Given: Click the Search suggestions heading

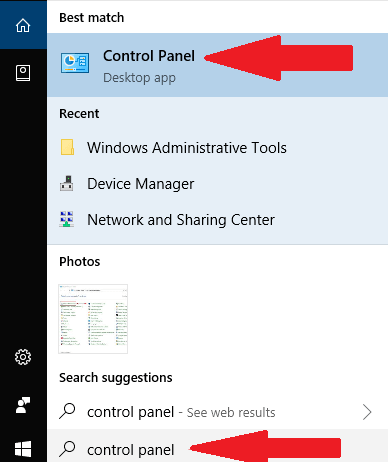Looking at the screenshot, I should pyautogui.click(x=116, y=378).
